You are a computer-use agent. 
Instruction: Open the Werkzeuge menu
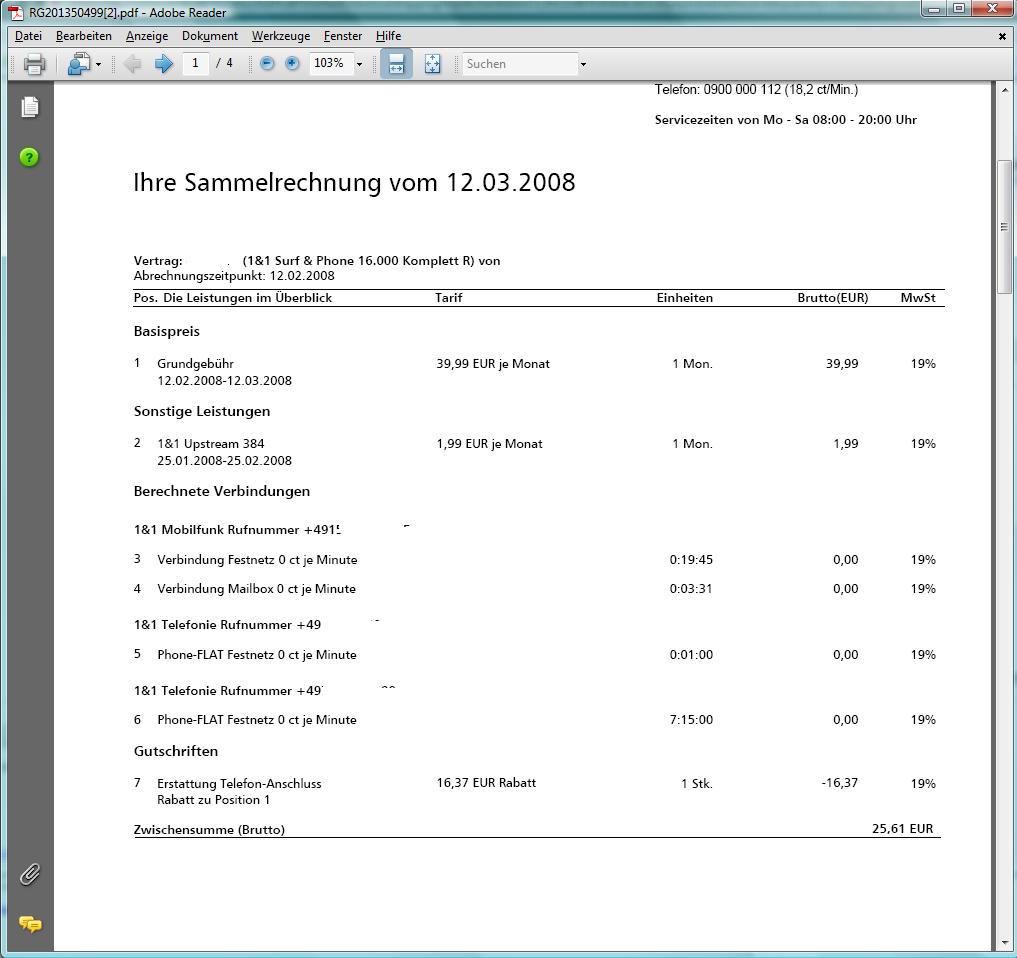(x=281, y=36)
